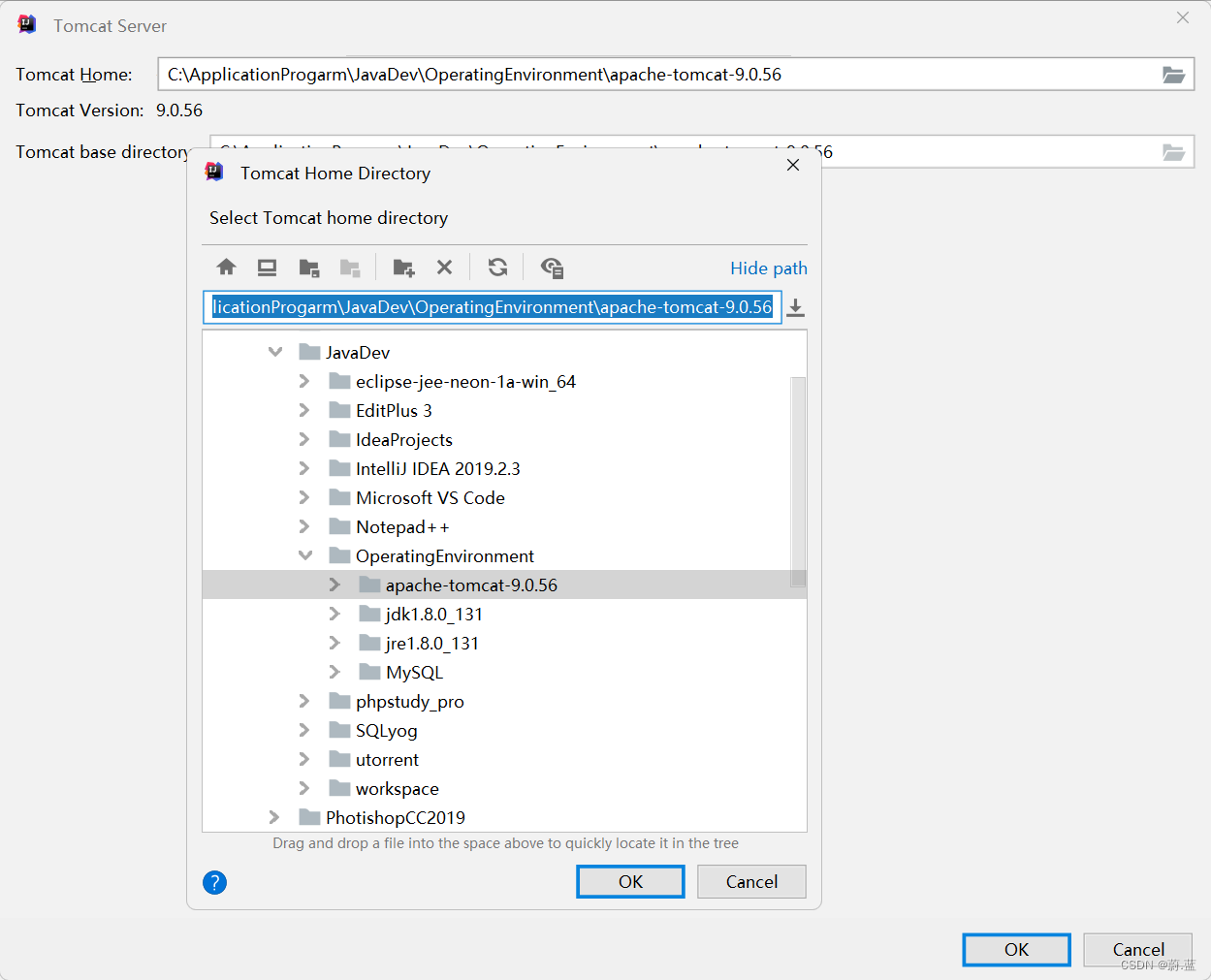Expand the SQLyog folder
This screenshot has height=980, width=1211.
[x=304, y=730]
